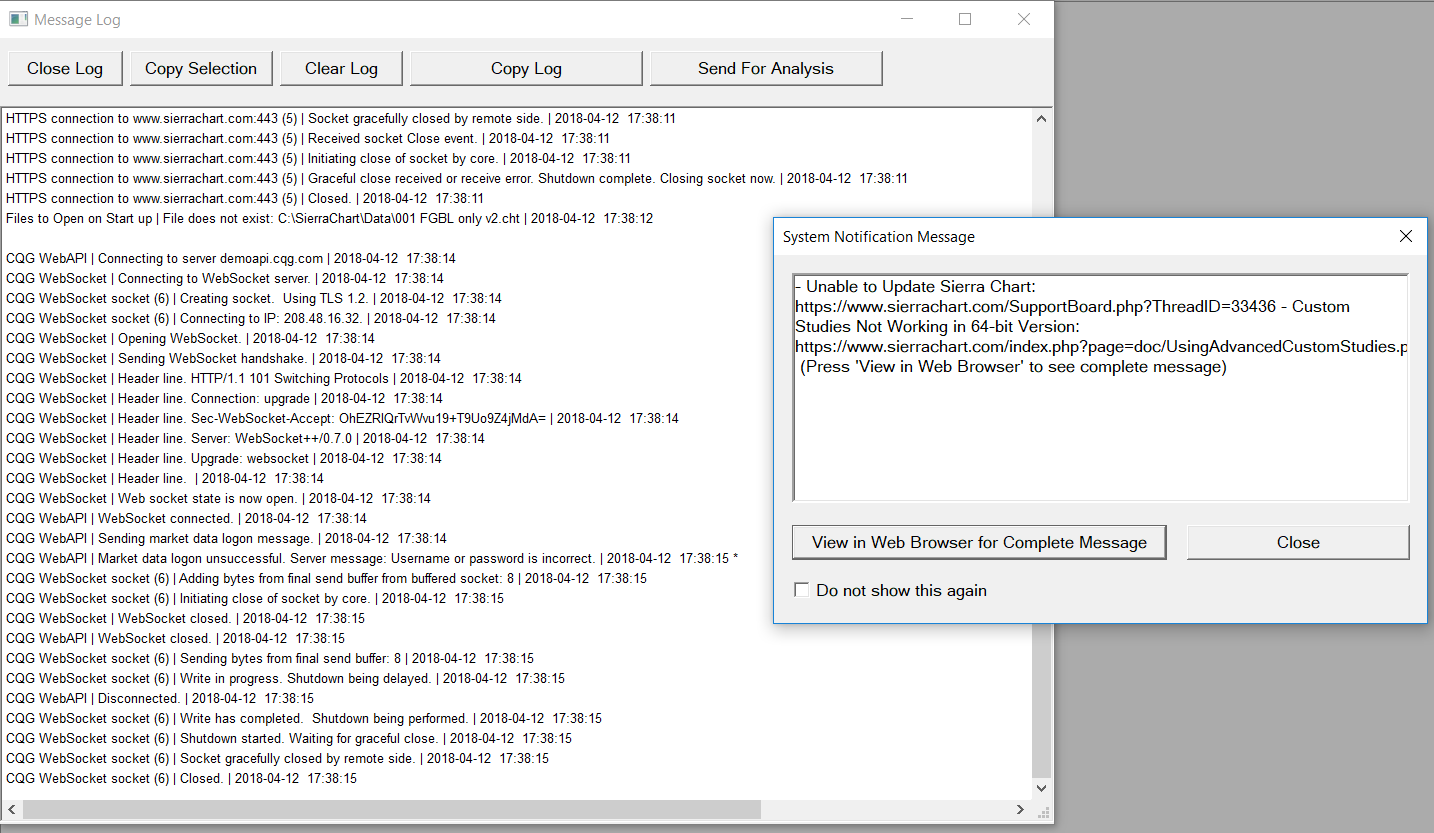Screen dimensions: 1434x833
Task: Close the System Notification Message via Close button
Action: [1298, 542]
